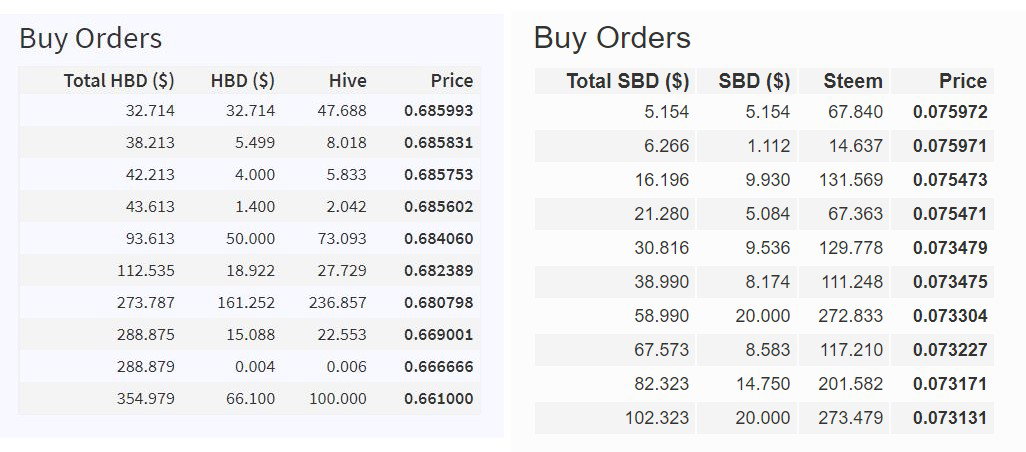Select the HBD ($) column header
The image size is (1026, 452).
pyautogui.click(x=243, y=80)
